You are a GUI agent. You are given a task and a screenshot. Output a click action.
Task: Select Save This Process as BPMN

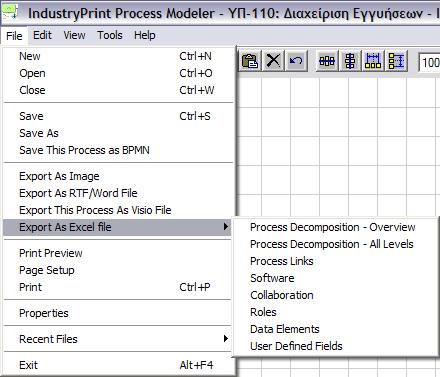click(x=117, y=150)
